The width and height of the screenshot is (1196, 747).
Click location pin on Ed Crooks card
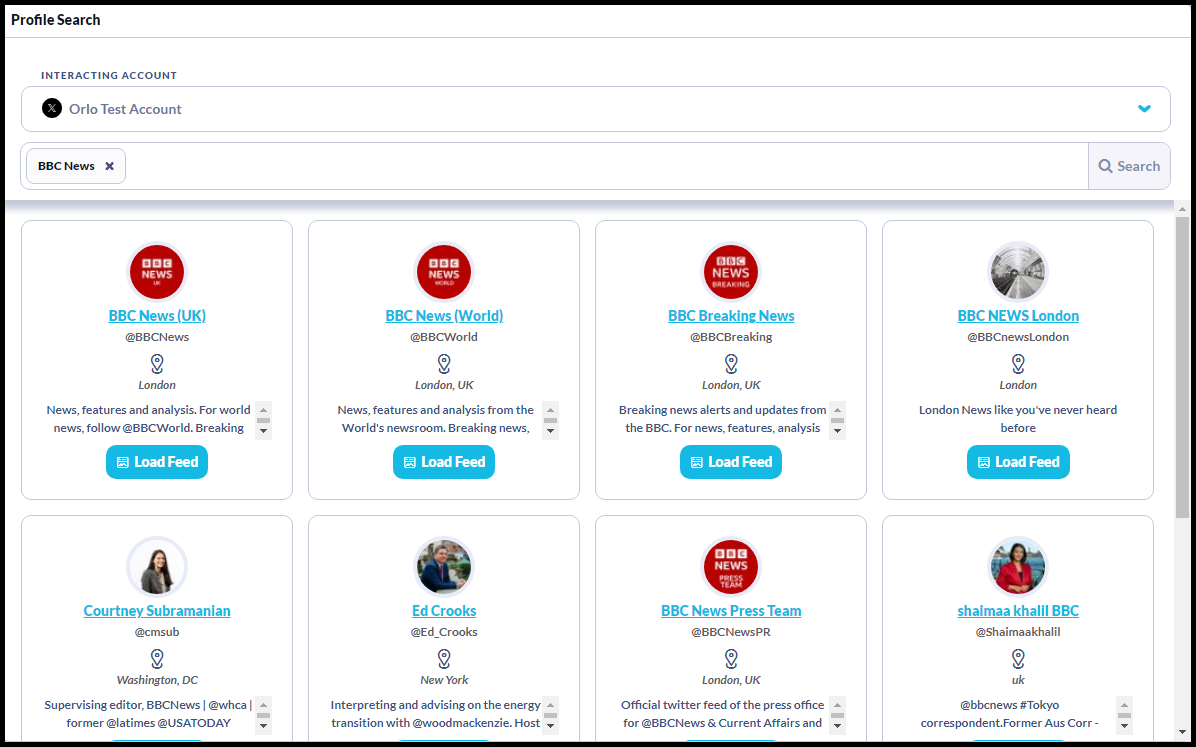[444, 659]
